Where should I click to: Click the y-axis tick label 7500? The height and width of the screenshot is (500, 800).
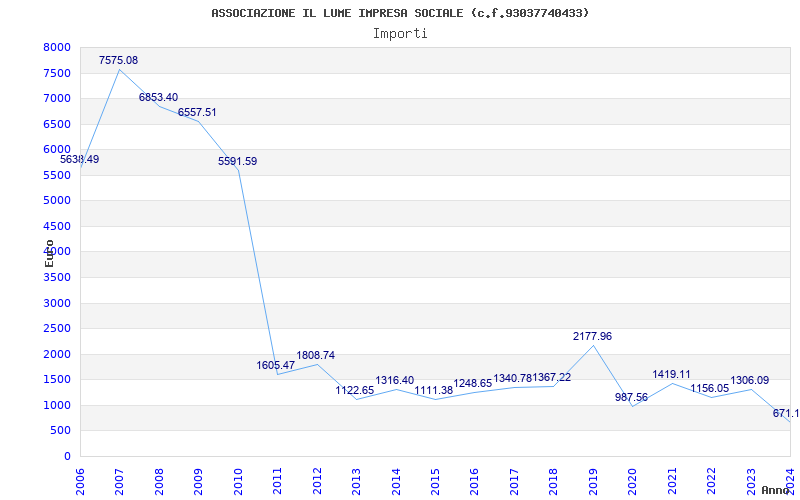pos(58,73)
